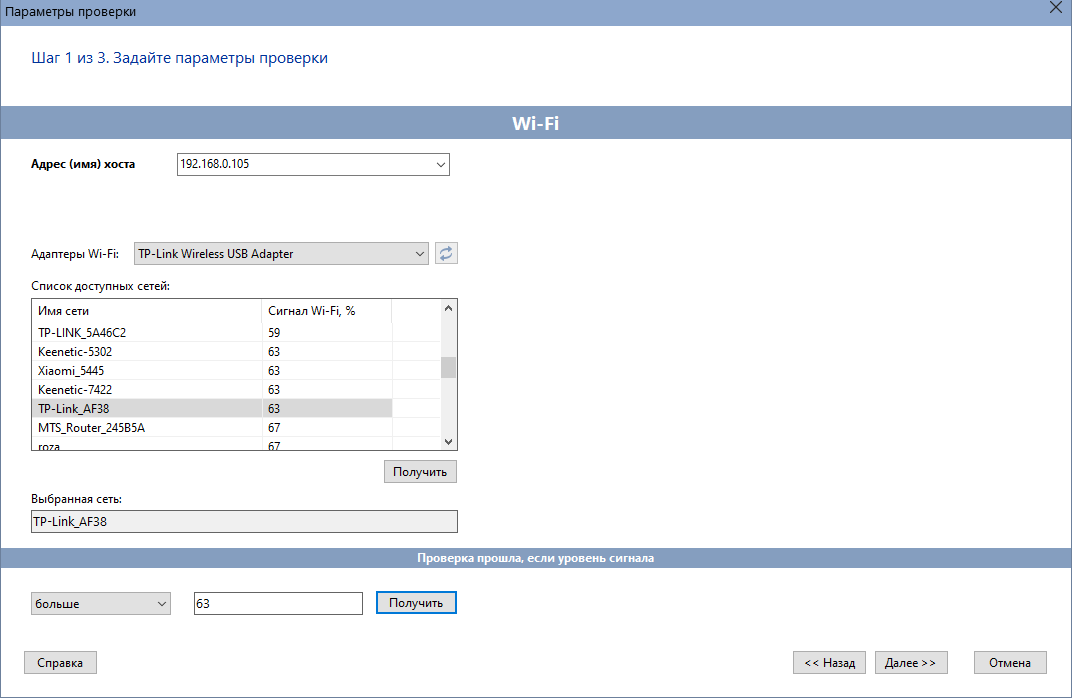1072x698 pixels.
Task: Click the scroll up arrow in network list
Action: point(449,309)
